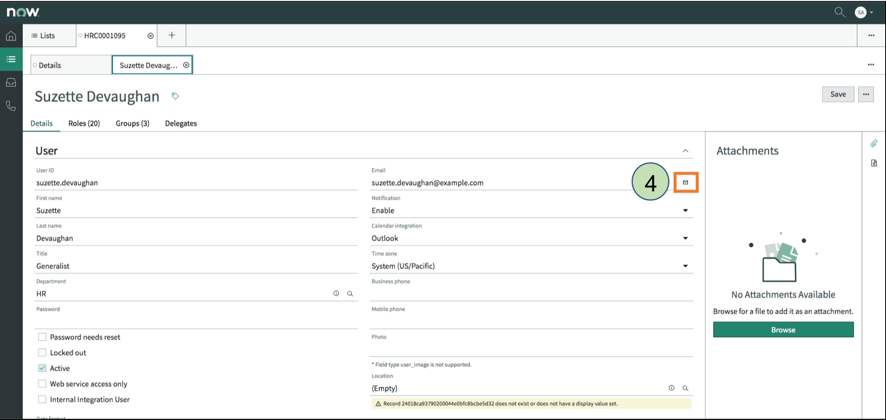Select the underlined Details record tab
This screenshot has height=420, width=886.
[x=41, y=123]
